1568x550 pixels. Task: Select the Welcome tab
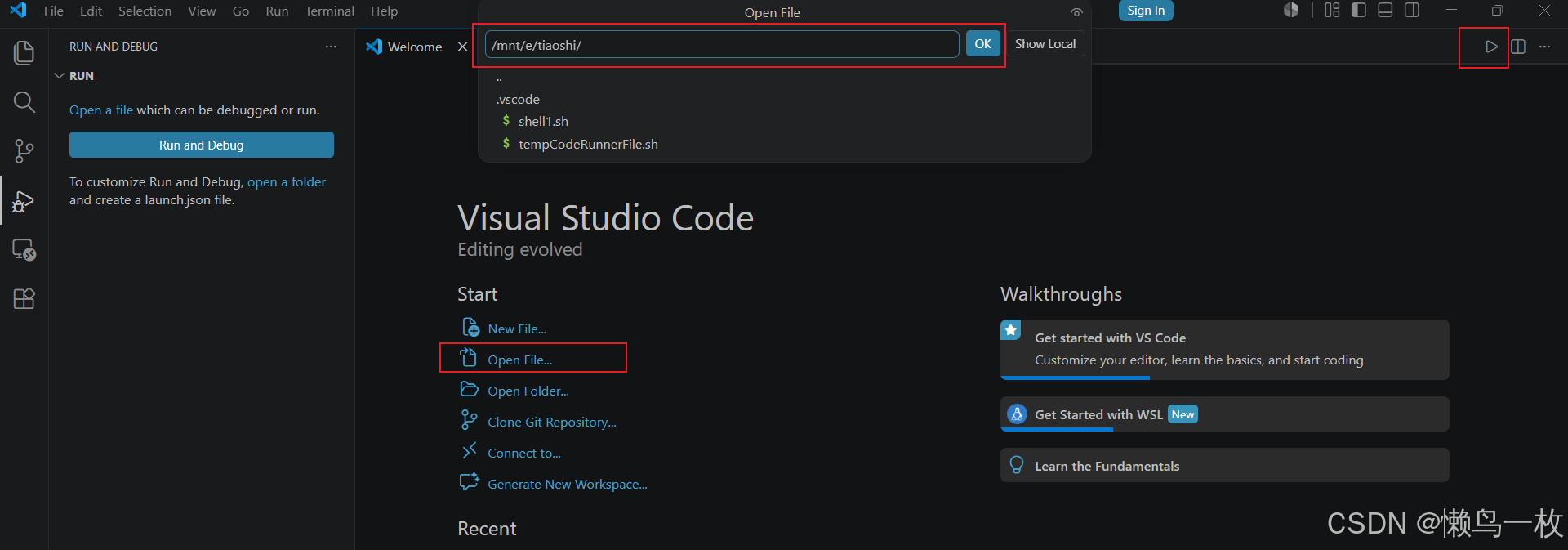pyautogui.click(x=415, y=47)
